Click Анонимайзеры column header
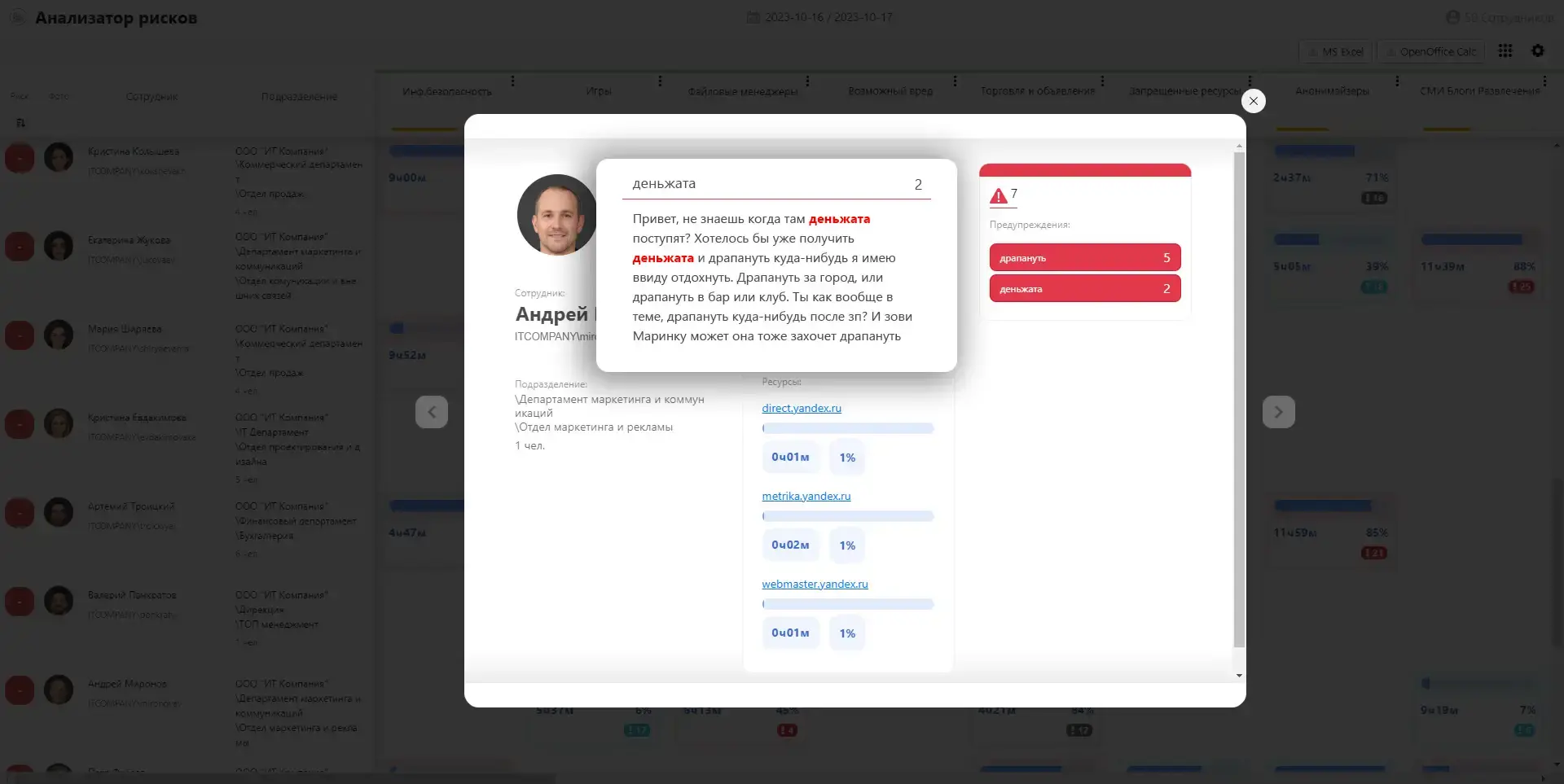This screenshot has height=784, width=1564. point(1333,91)
